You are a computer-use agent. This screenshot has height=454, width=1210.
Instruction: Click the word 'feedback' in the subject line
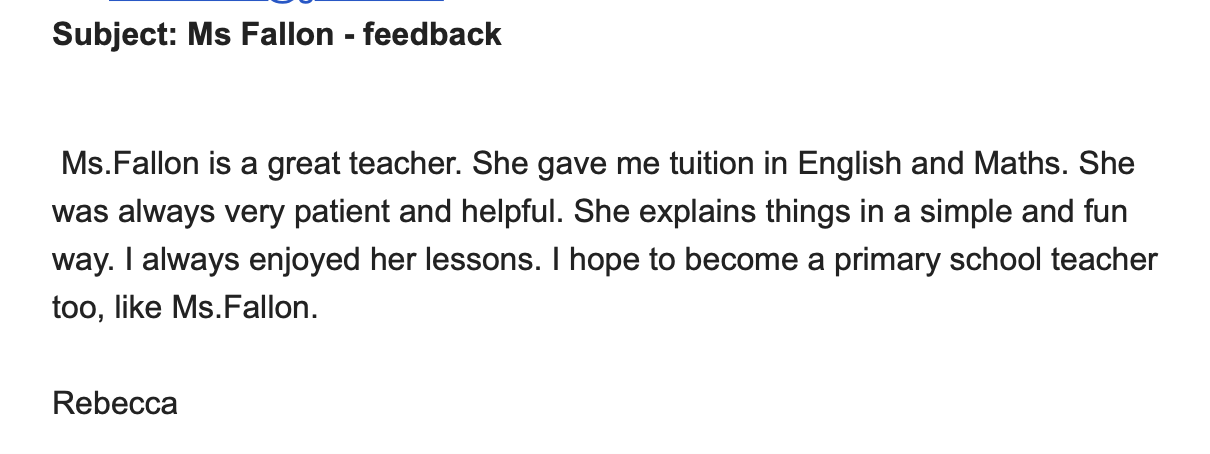tap(432, 35)
